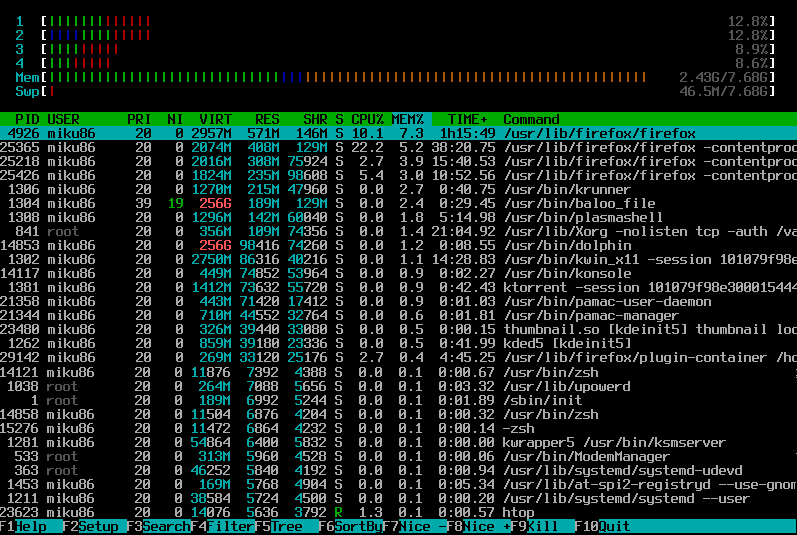
Task: Click the CPU 2 usage meter
Action: (395, 35)
